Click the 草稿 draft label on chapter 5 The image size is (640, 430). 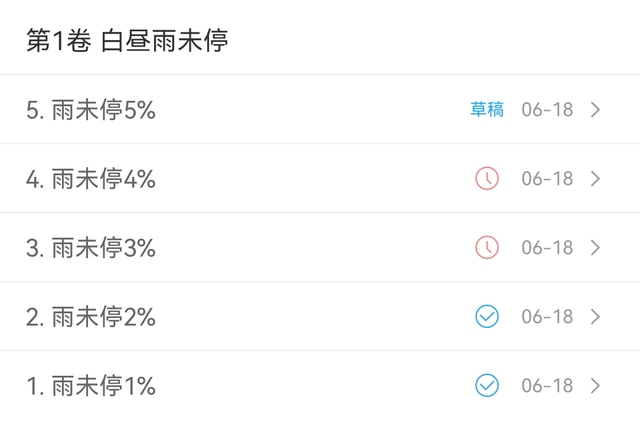pyautogui.click(x=487, y=109)
